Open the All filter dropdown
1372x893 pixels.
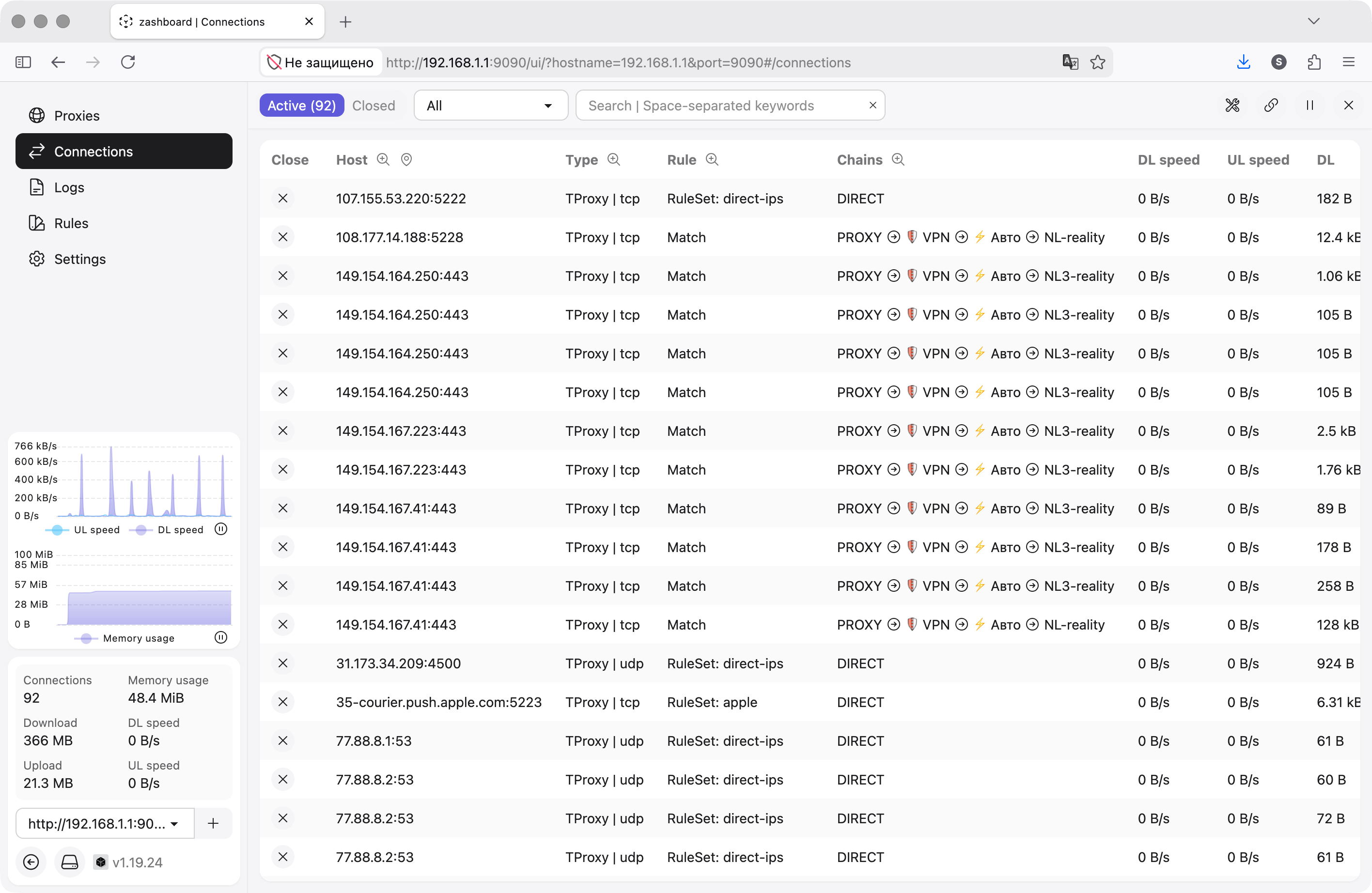point(491,106)
